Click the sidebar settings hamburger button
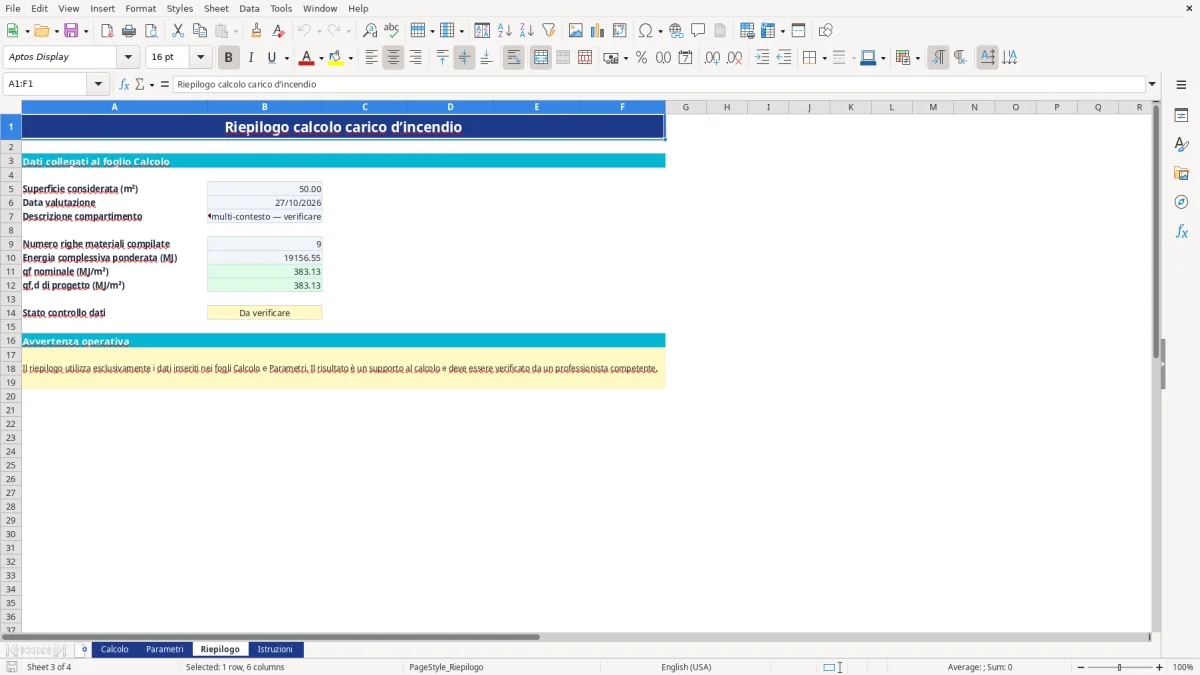The image size is (1200, 675). (1181, 85)
